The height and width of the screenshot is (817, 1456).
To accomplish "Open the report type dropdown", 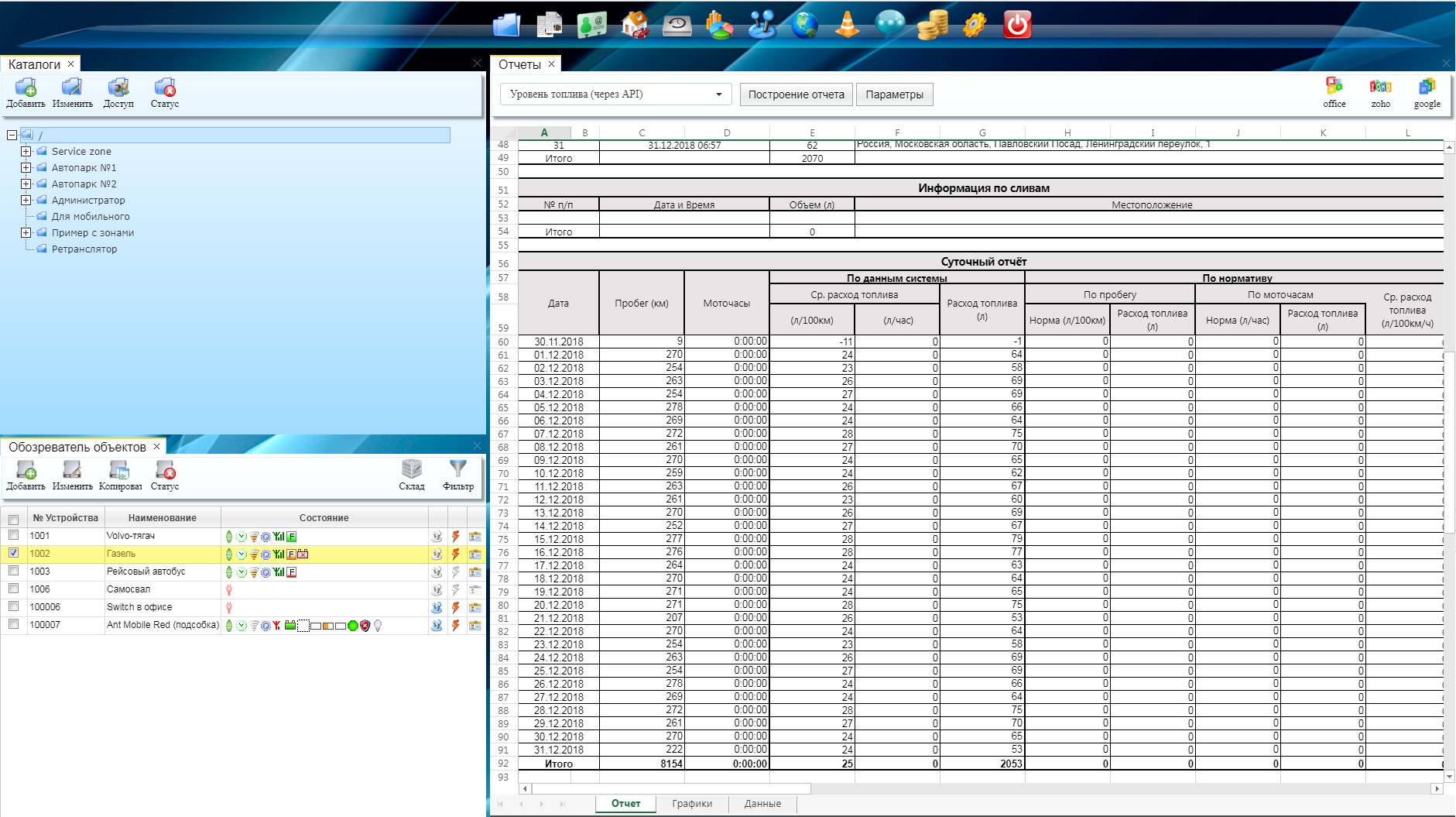I will pyautogui.click(x=718, y=94).
